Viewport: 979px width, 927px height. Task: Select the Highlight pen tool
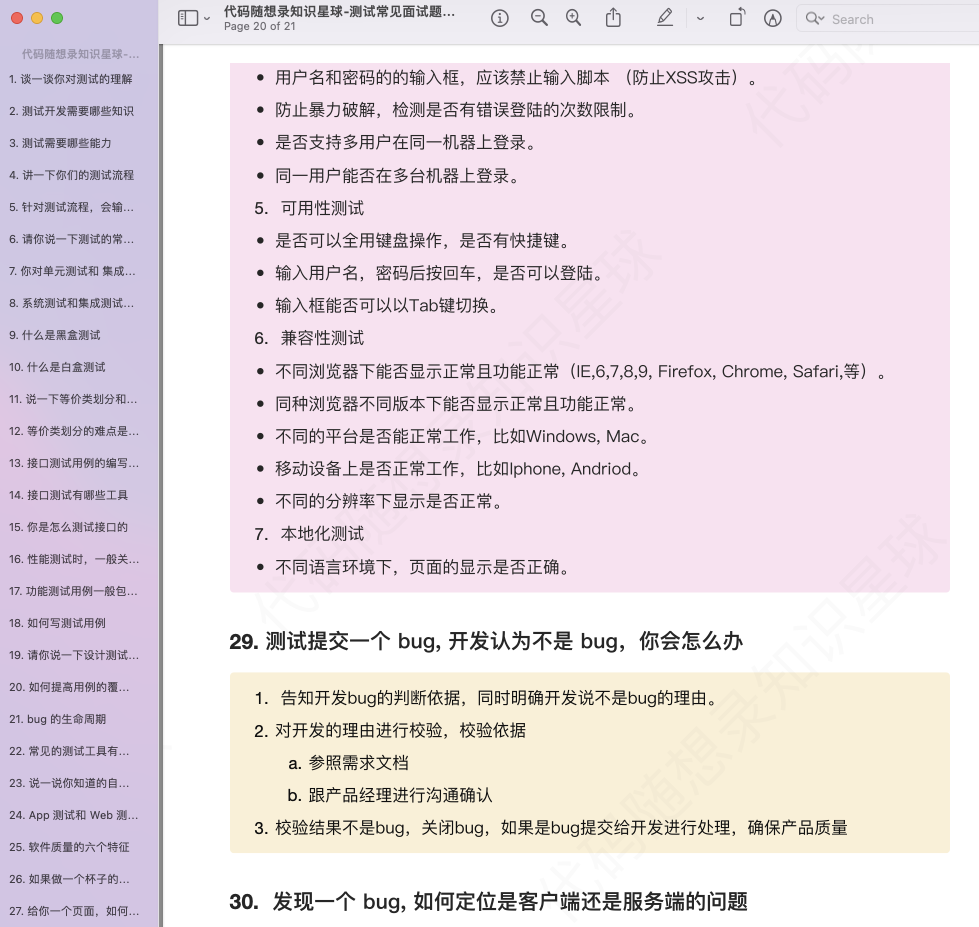(x=665, y=17)
